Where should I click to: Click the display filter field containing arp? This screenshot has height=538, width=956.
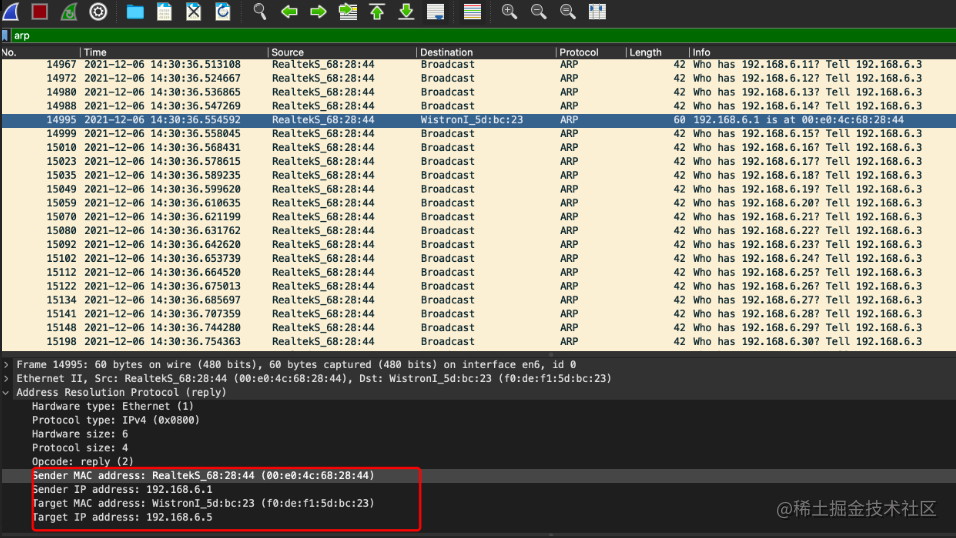[482, 35]
